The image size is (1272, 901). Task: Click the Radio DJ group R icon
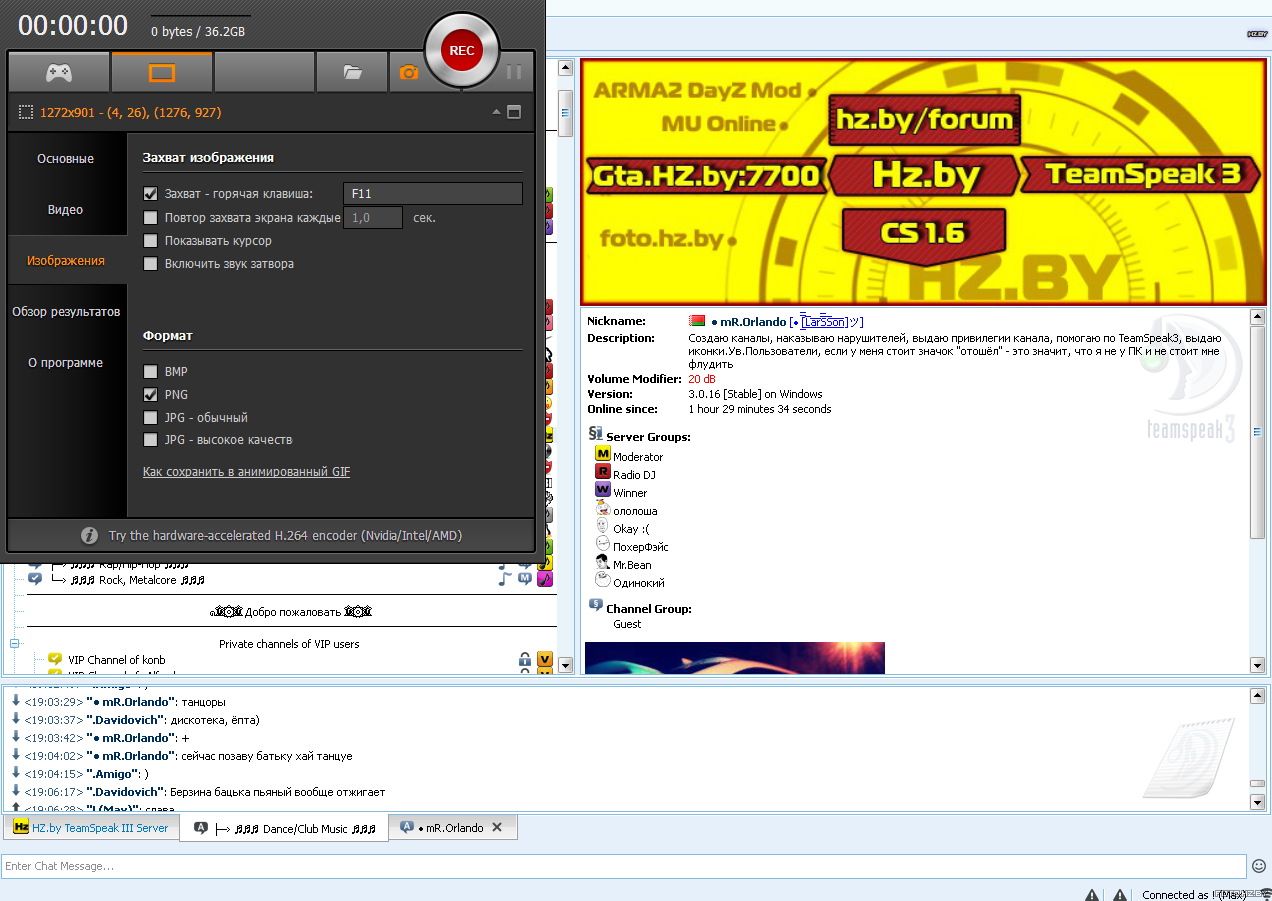click(x=602, y=473)
